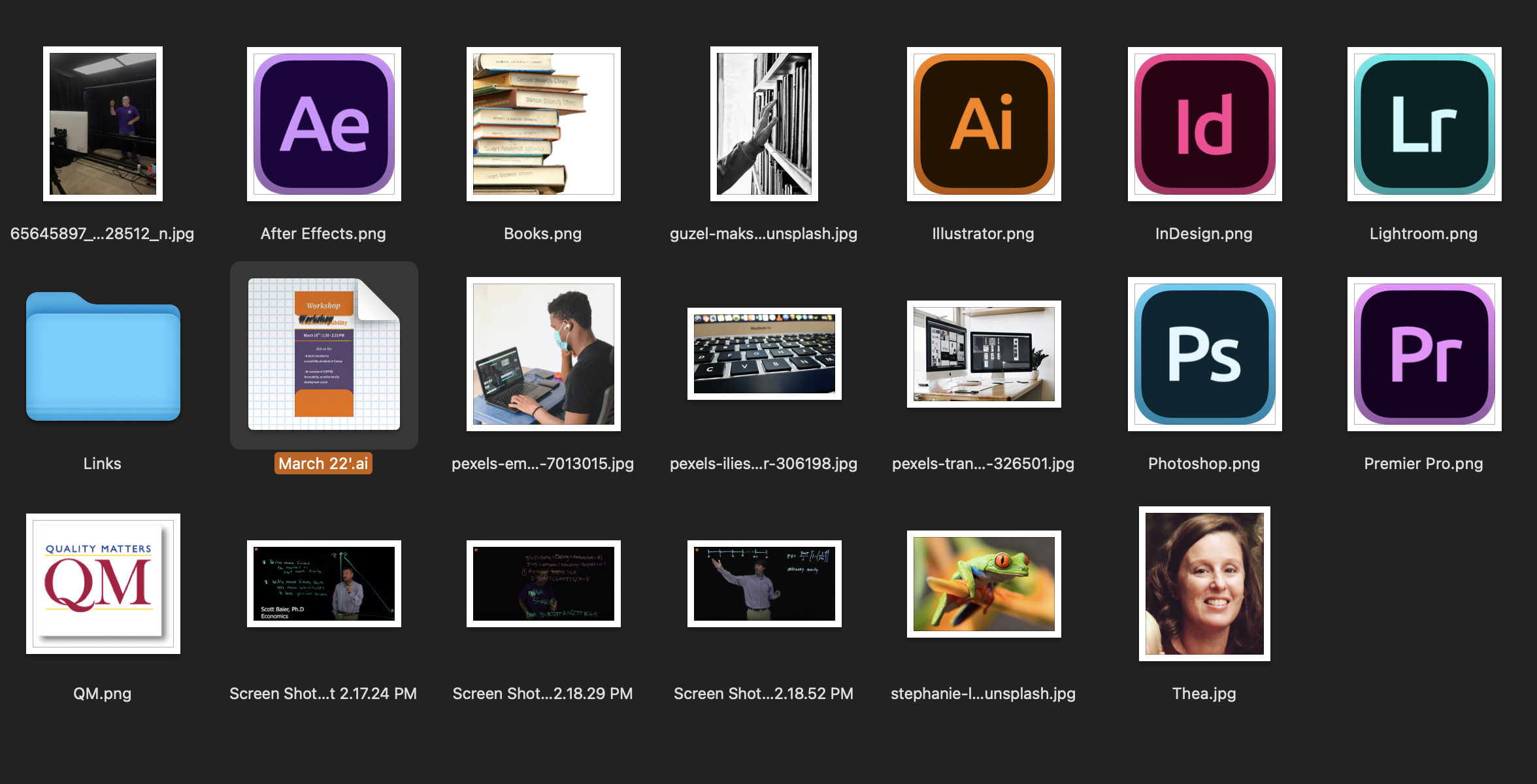Click the InDesign.png icon
This screenshot has height=784, width=1537.
(x=1204, y=124)
